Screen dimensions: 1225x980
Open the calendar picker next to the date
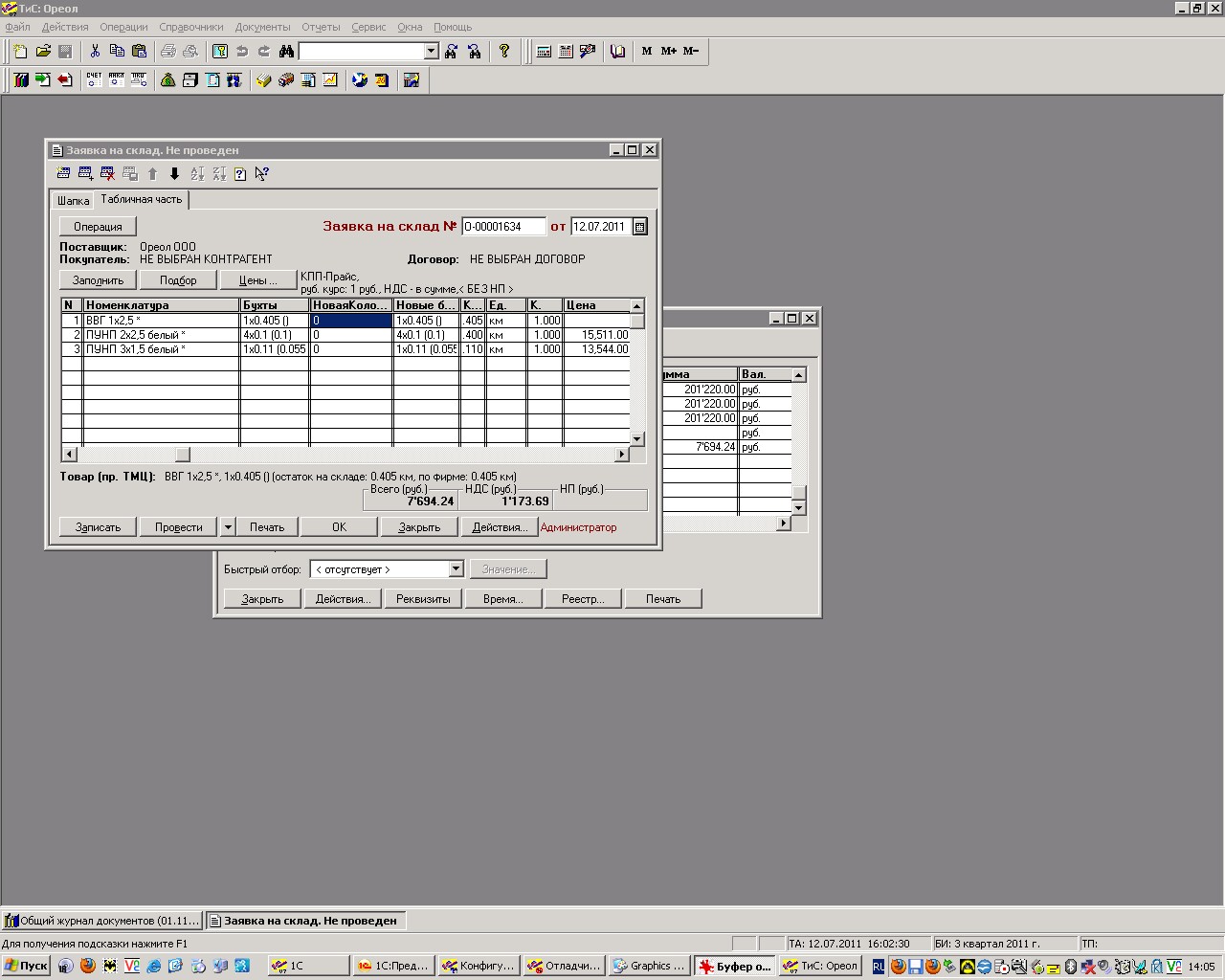(x=640, y=227)
